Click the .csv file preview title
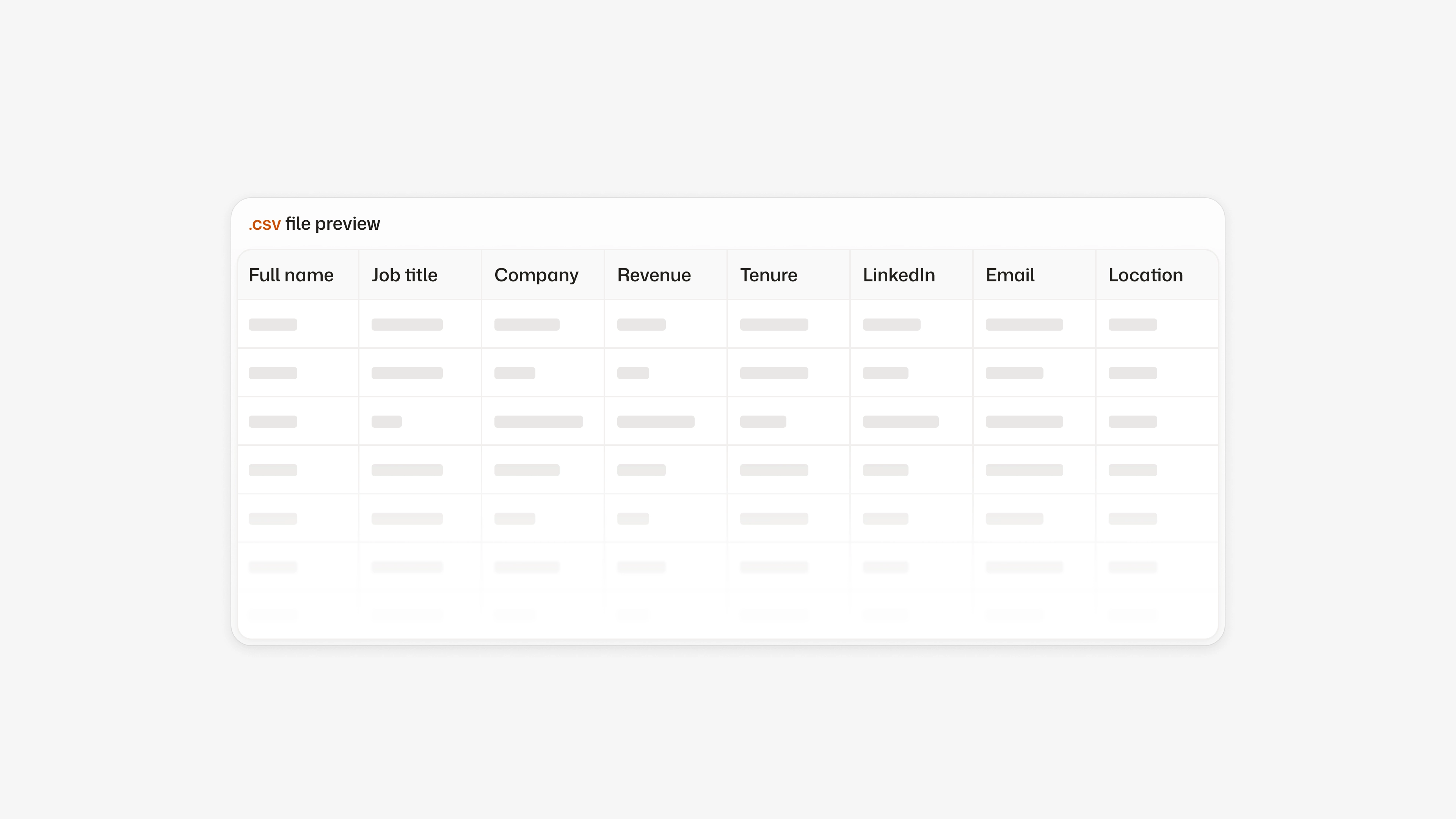1456x819 pixels. tap(314, 224)
